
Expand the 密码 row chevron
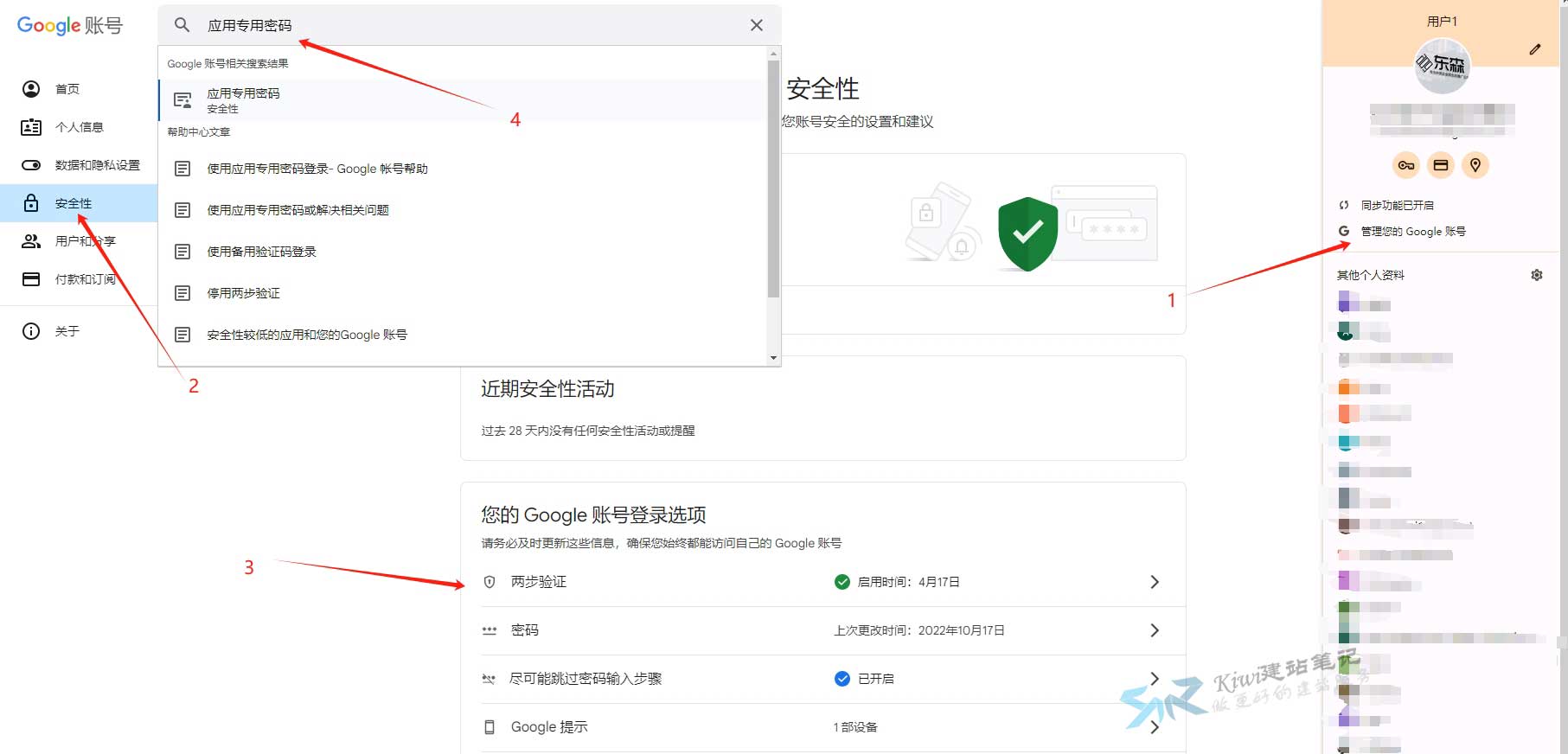1155,630
